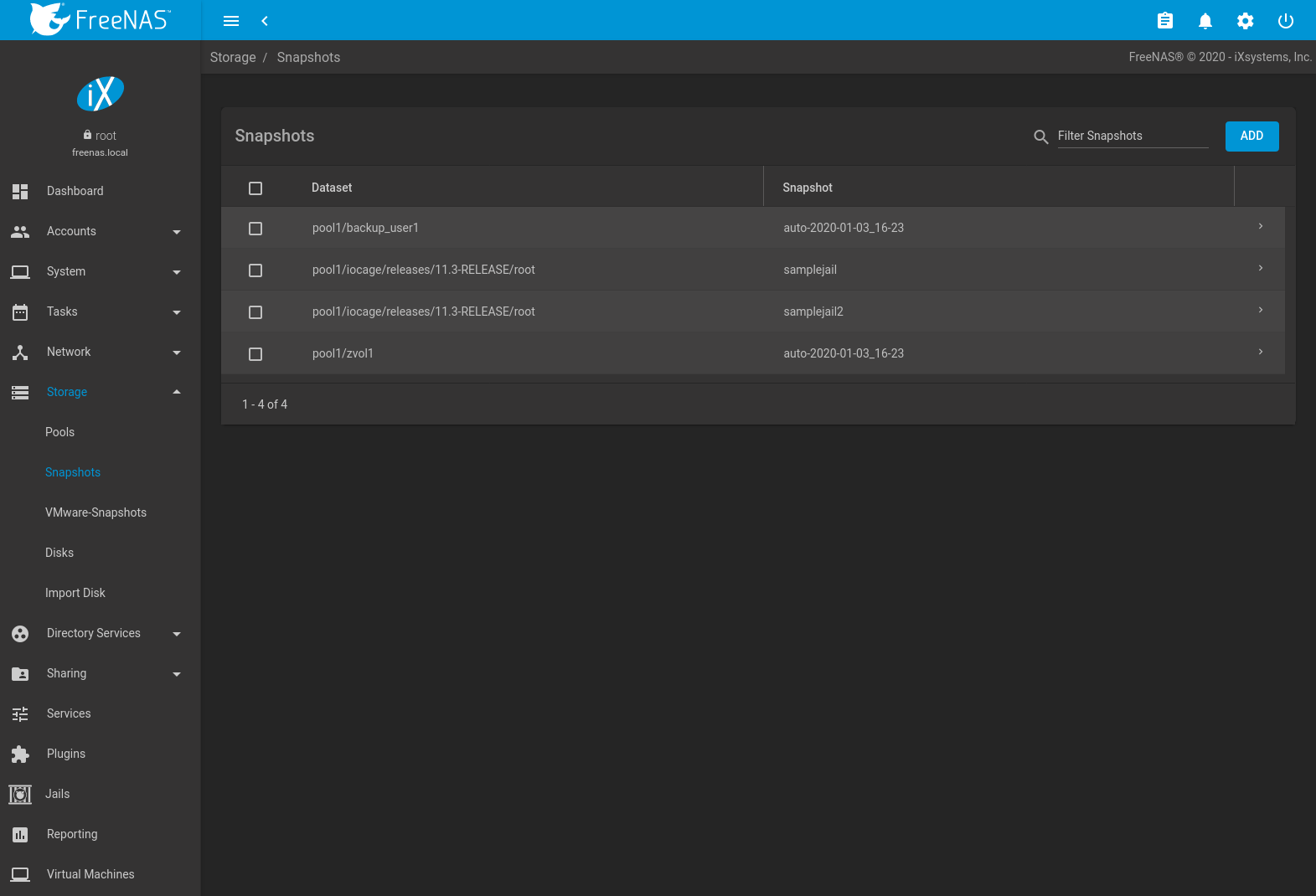The width and height of the screenshot is (1316, 896).
Task: Open VMware-Snapshots in the sidebar
Action: [x=95, y=512]
